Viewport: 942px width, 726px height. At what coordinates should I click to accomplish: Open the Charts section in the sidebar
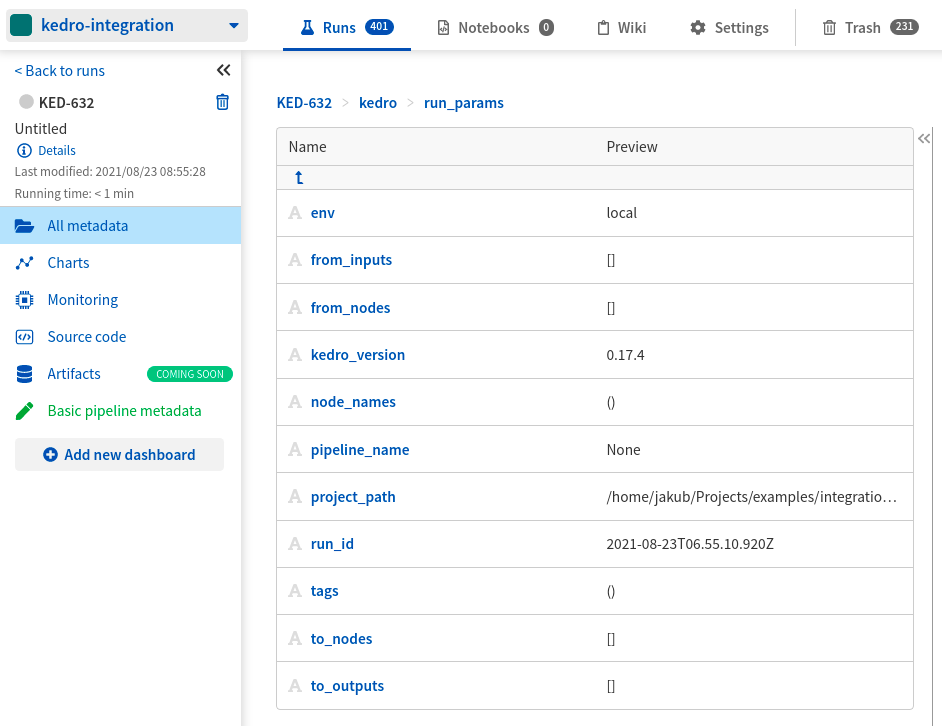click(67, 262)
